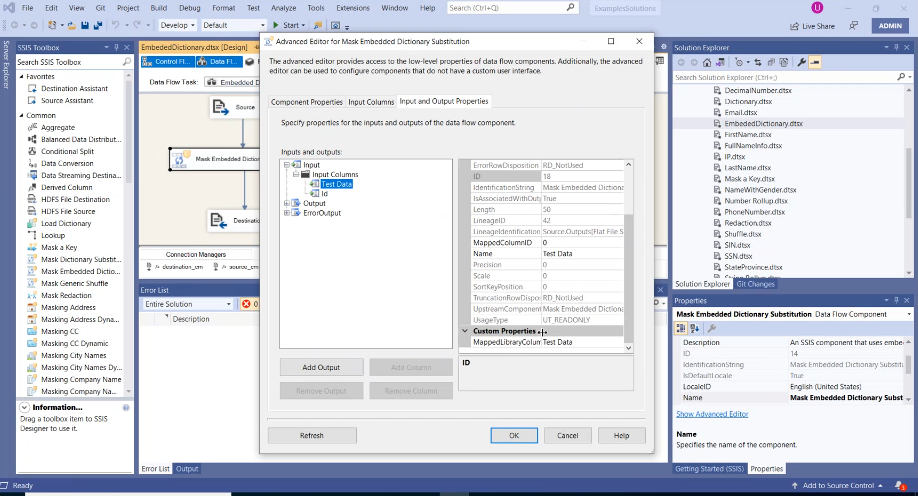
Task: Toggle auto-hide pin on Properties panel
Action: pyautogui.click(x=896, y=300)
